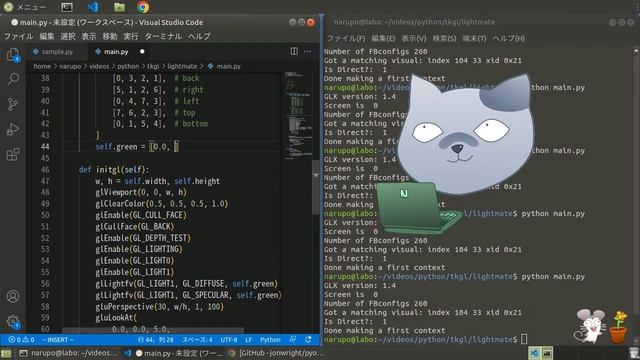Click the narupo breadcrumb segment
640x360 pixels.
[70, 66]
